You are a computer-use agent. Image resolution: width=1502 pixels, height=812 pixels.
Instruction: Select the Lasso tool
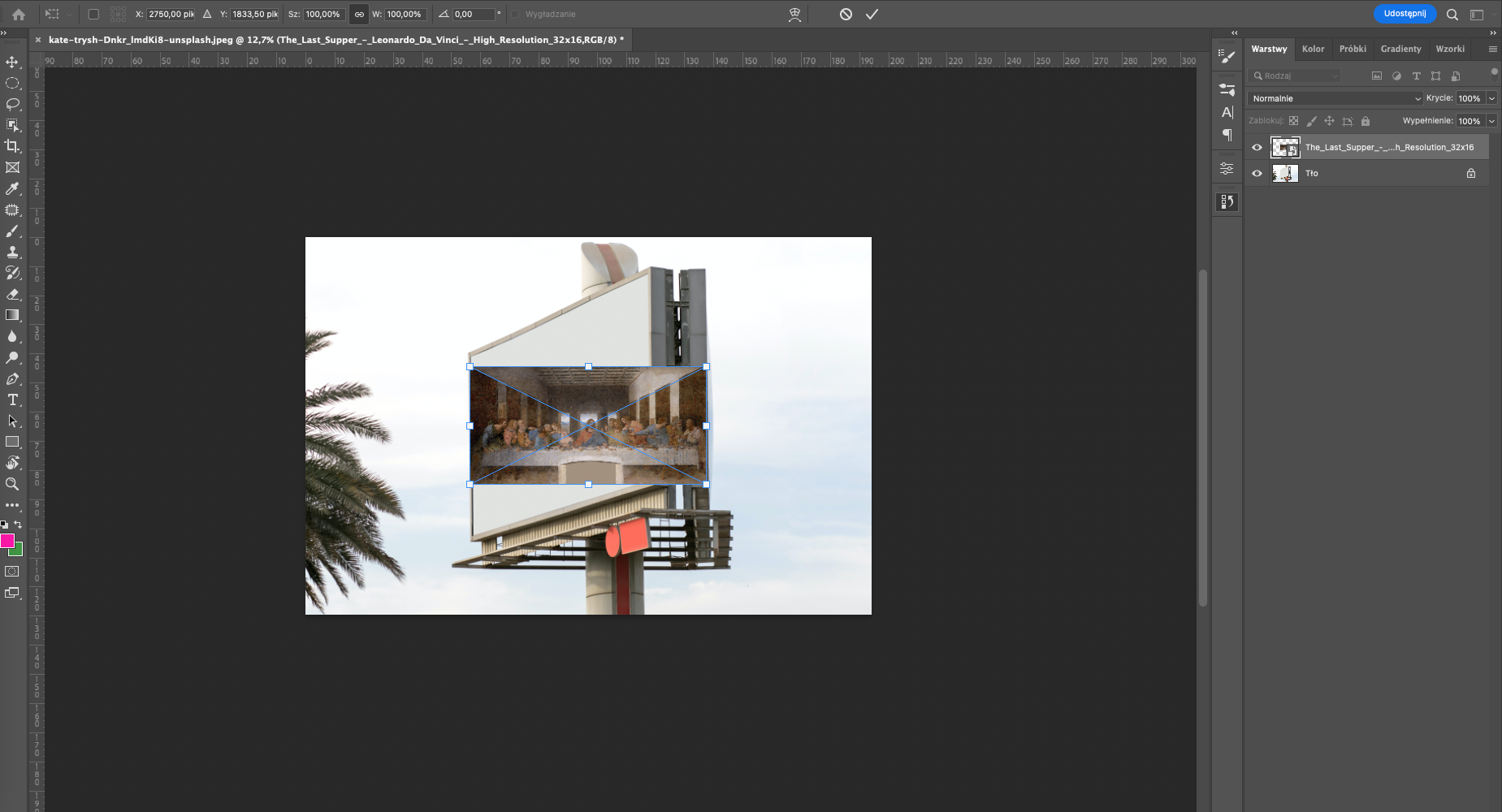coord(12,104)
